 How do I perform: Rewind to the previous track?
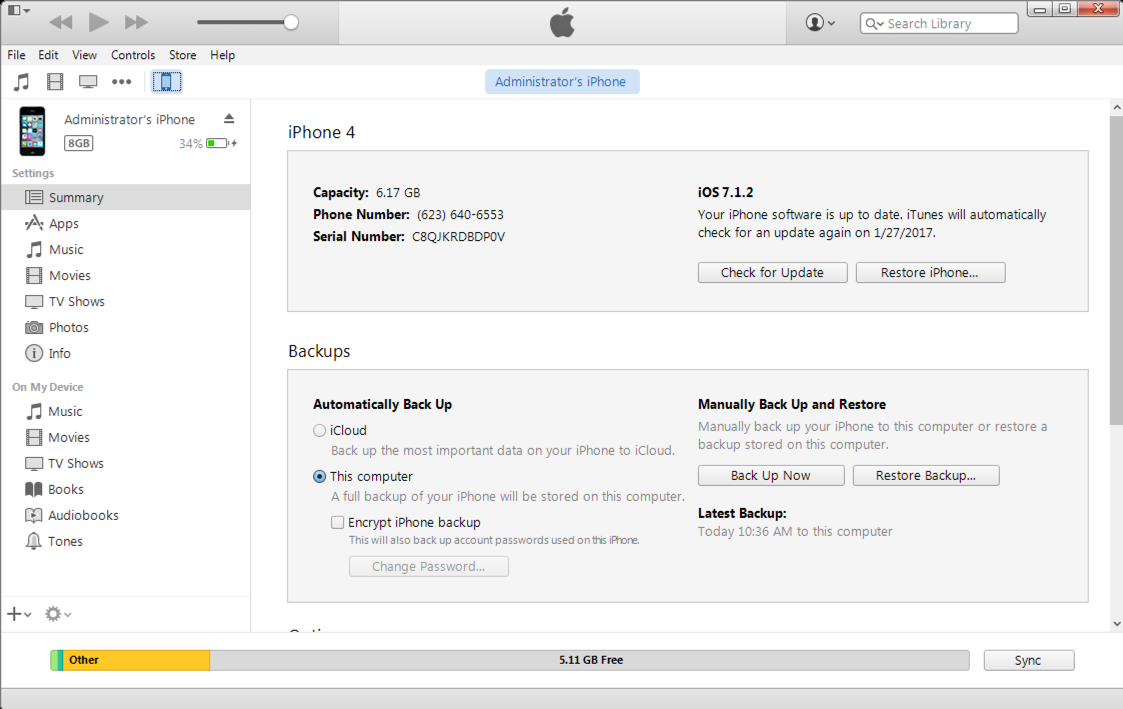[61, 22]
